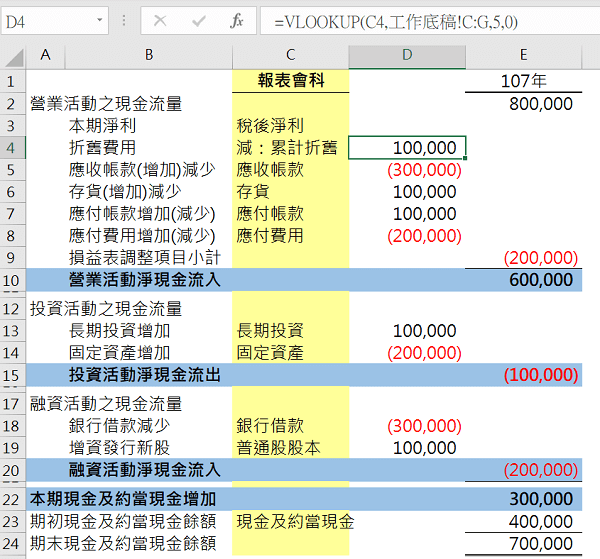The width and height of the screenshot is (600, 559).
Task: Click the 800,000 cell in row 2
Action: coord(523,104)
